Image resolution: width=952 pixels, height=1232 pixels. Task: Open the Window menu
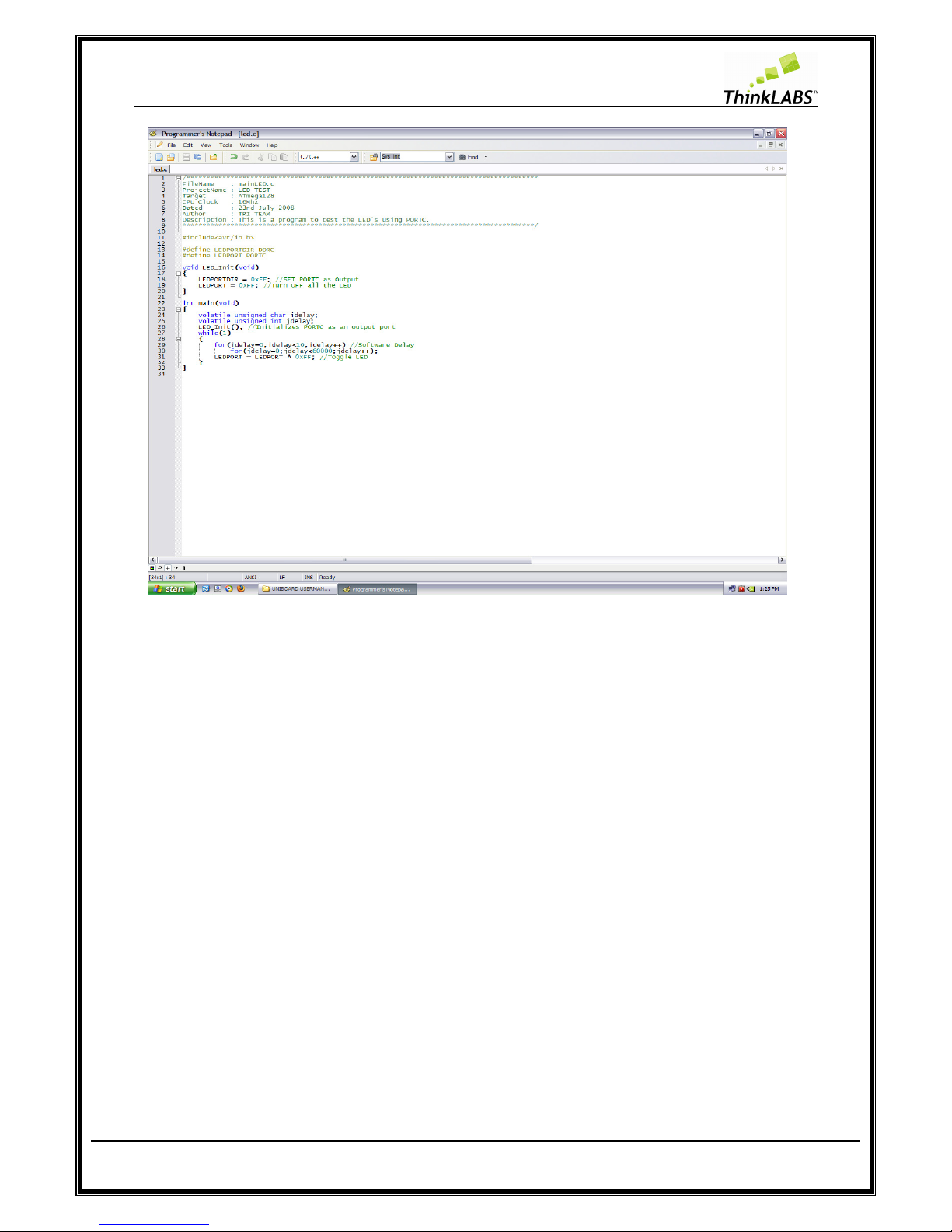[x=249, y=145]
